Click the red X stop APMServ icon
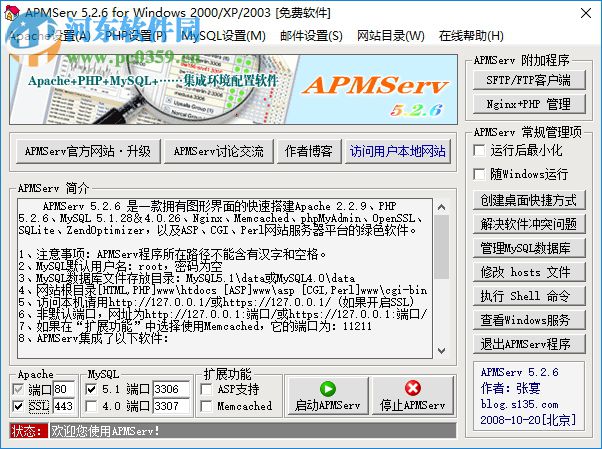Viewport: 602px width, 449px height. click(x=413, y=388)
